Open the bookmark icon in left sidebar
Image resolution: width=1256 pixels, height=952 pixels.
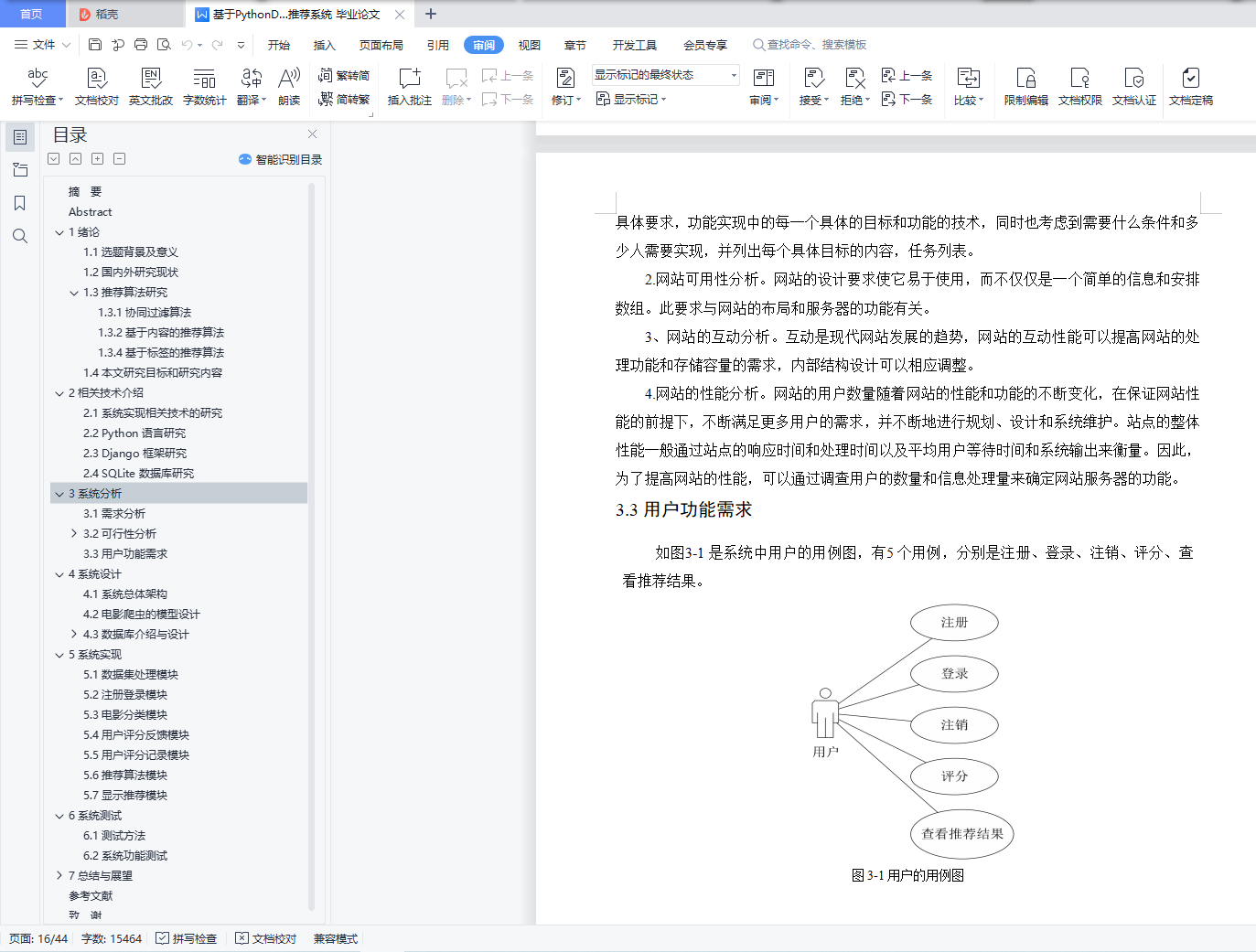tap(20, 203)
